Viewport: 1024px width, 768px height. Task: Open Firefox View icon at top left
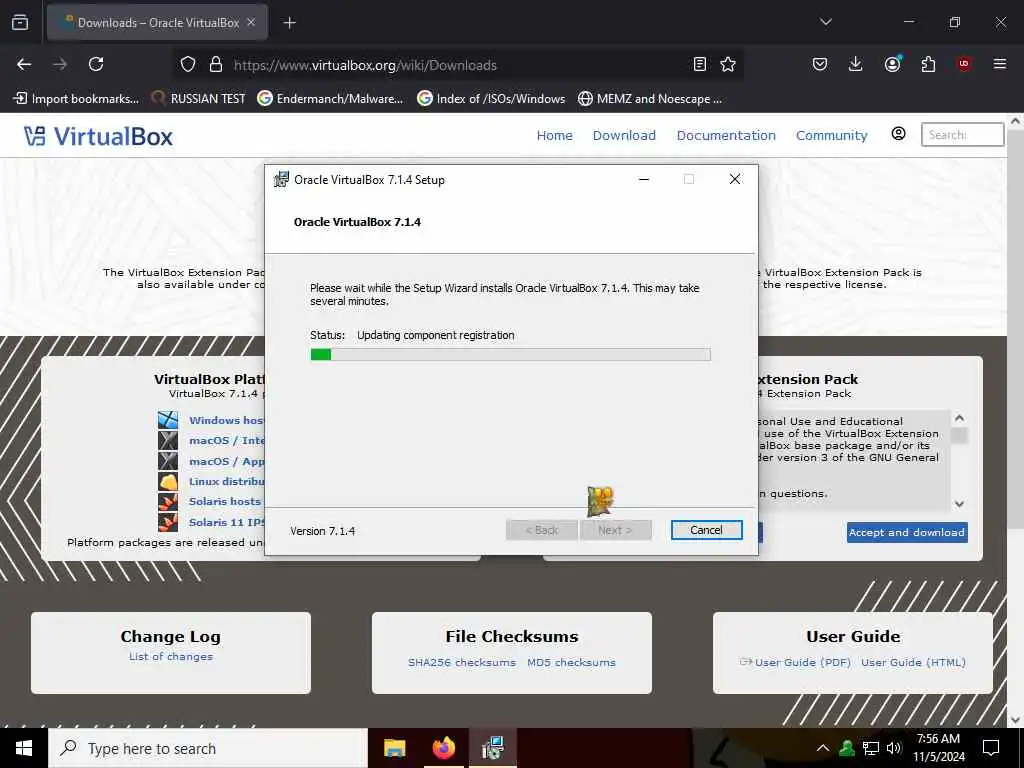coord(20,22)
